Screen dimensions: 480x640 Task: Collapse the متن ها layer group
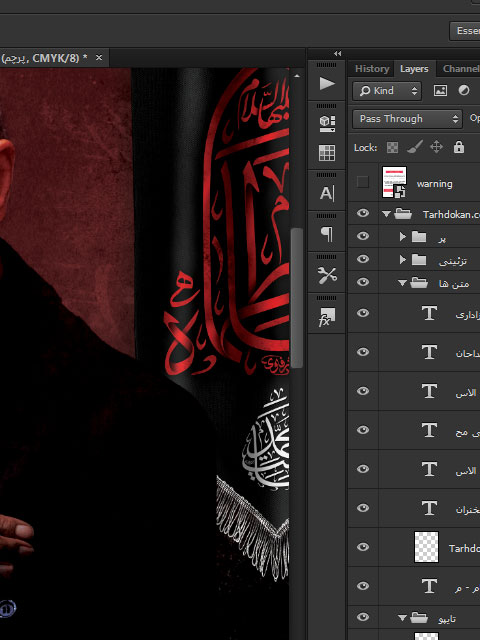tap(402, 282)
